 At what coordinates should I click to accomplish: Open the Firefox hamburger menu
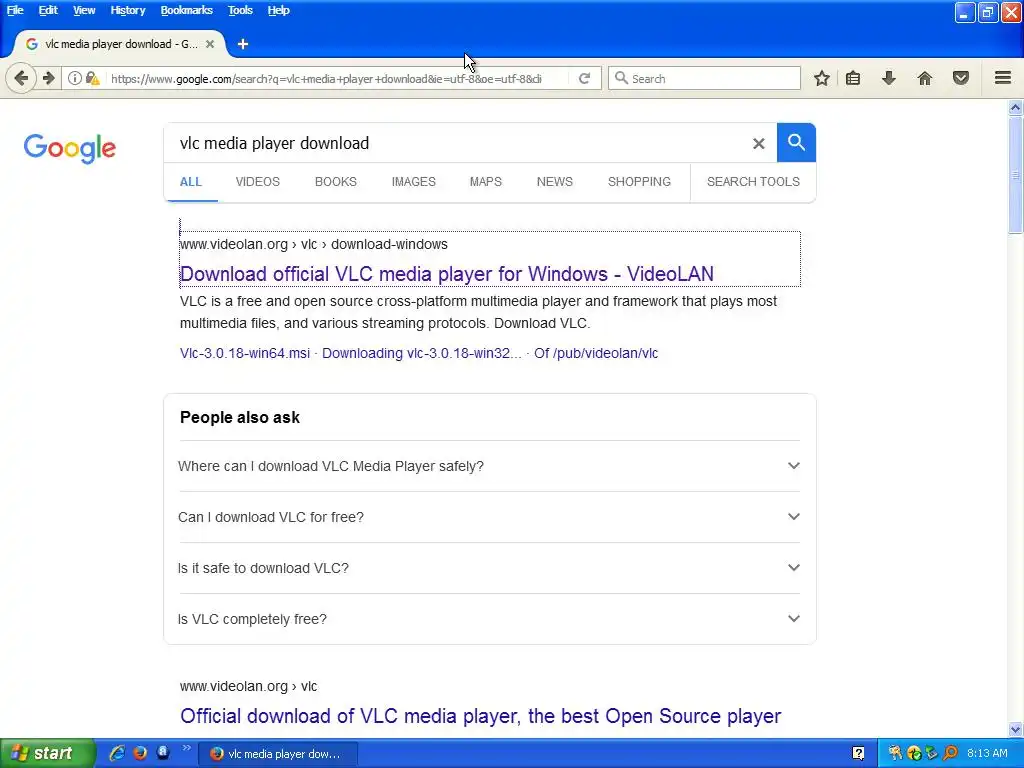[1003, 78]
